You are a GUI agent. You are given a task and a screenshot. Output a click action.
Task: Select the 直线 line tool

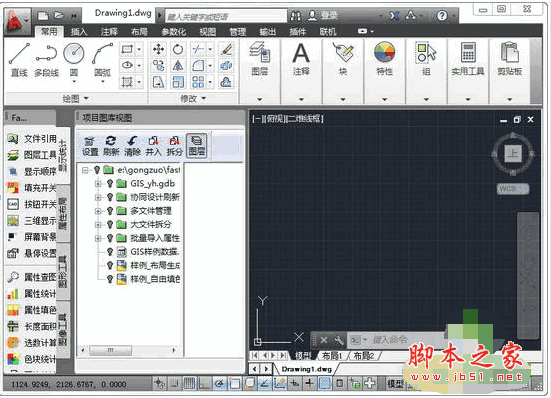[19, 60]
